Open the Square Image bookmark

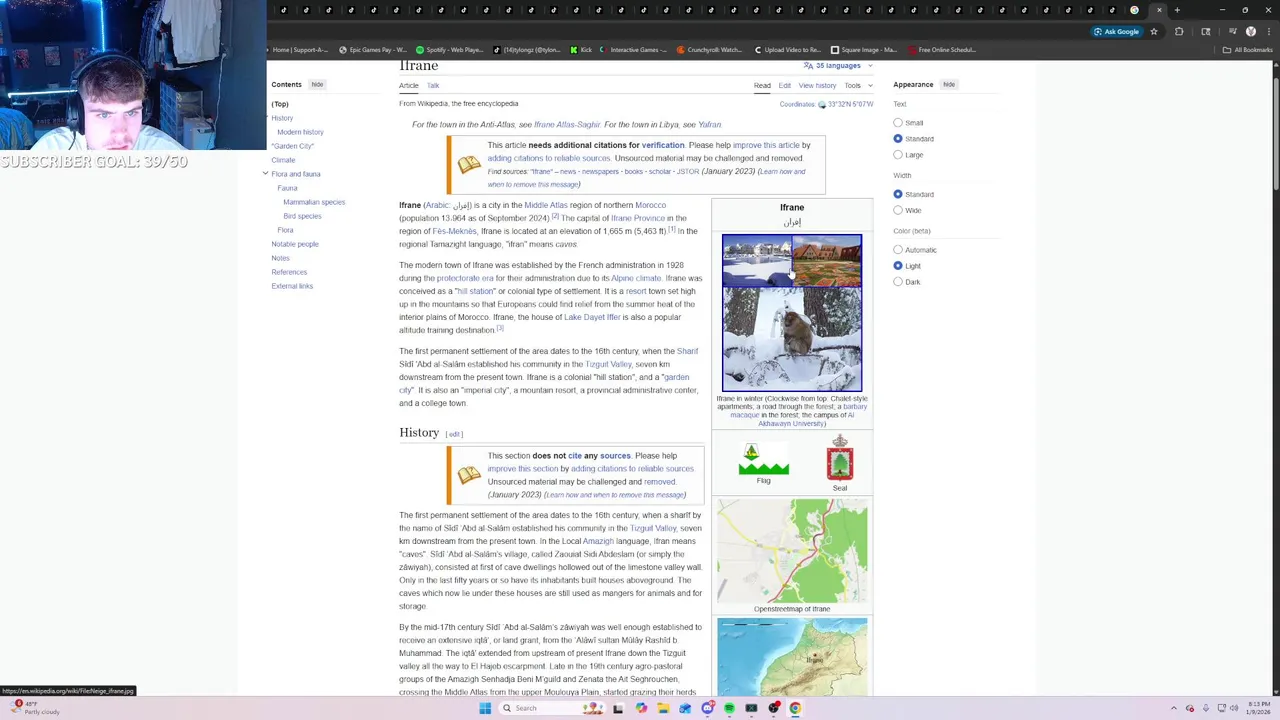864,49
